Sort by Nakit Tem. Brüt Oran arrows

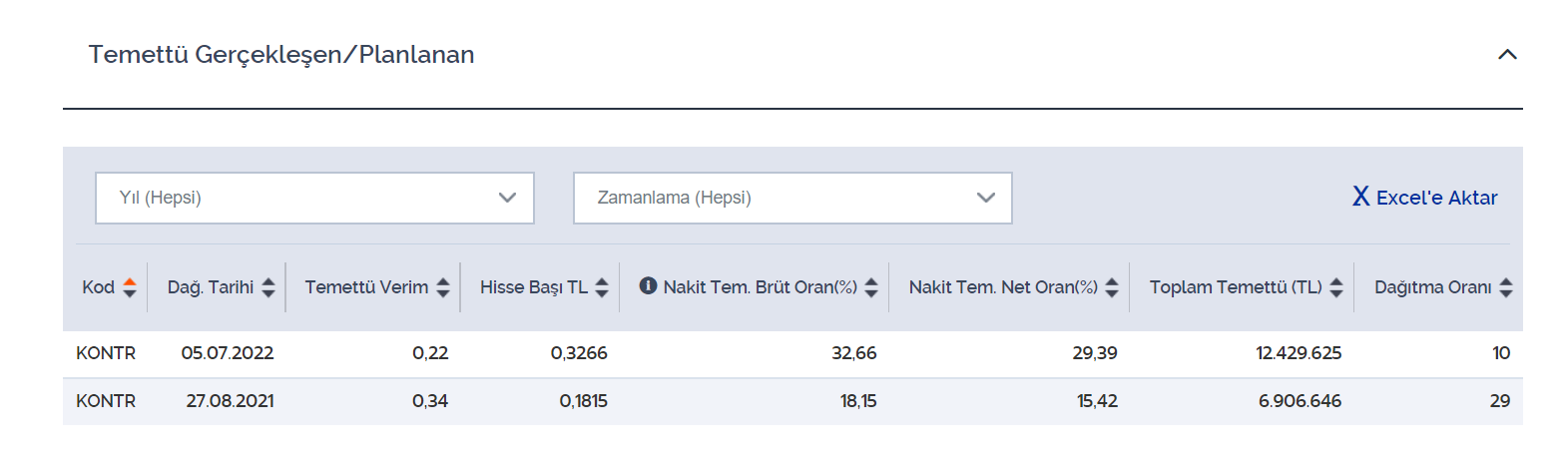click(x=871, y=287)
